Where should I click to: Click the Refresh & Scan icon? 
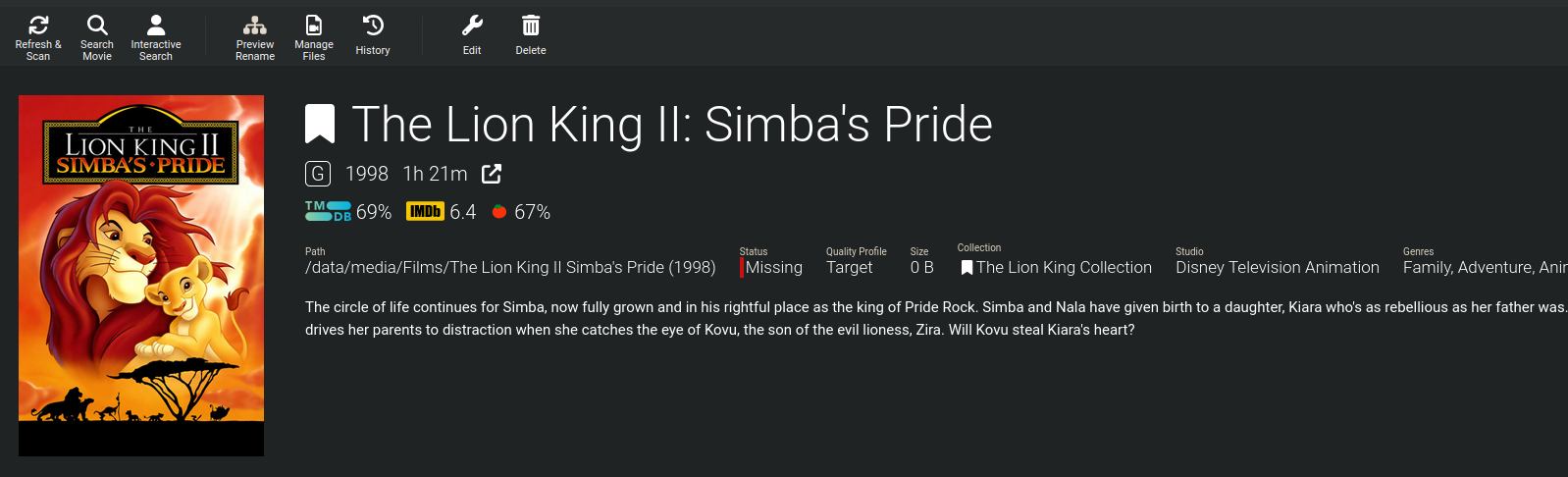click(38, 26)
